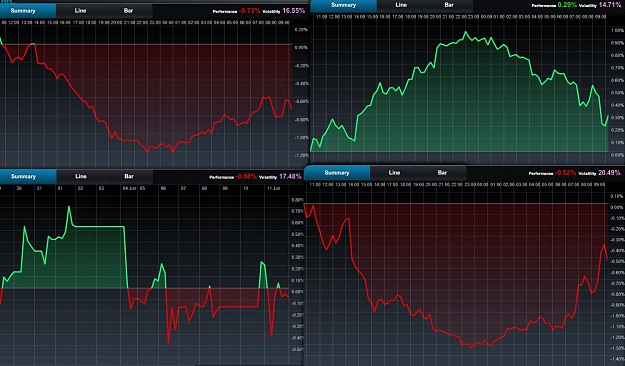Click the -0.08% performance value

(x=246, y=176)
